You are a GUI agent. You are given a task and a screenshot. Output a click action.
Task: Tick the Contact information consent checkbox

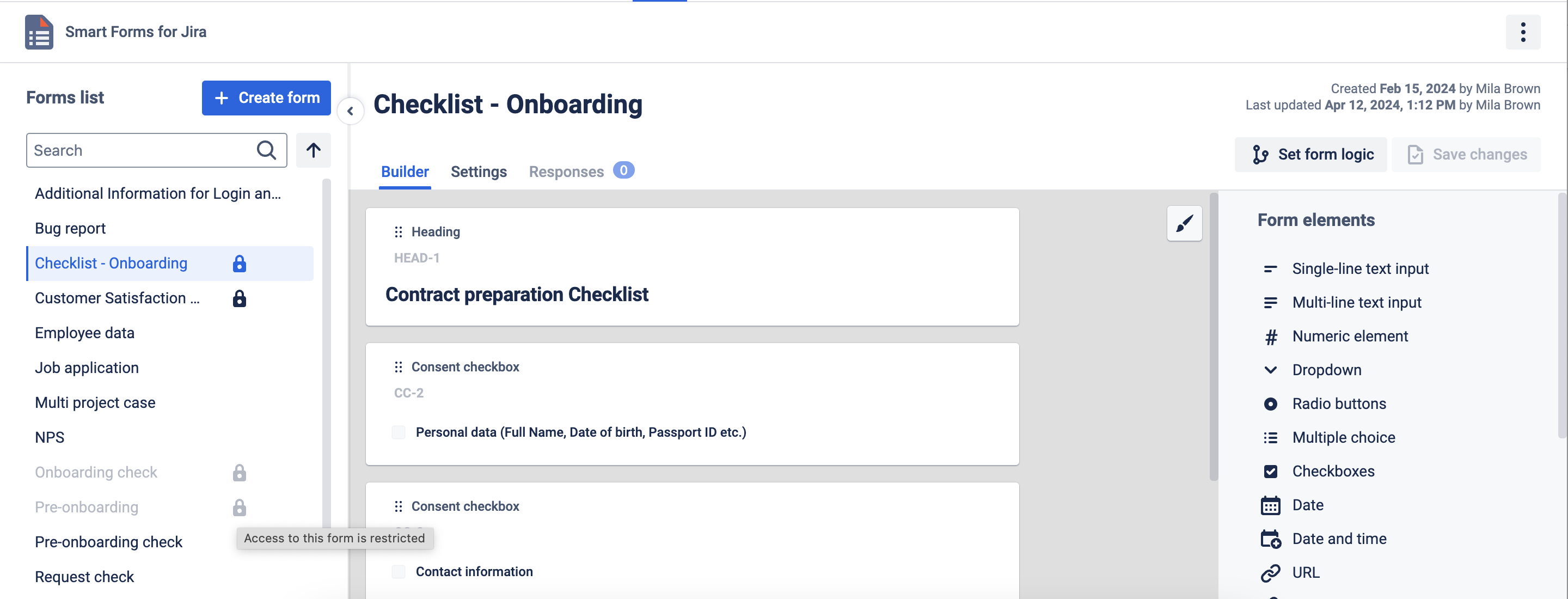pyautogui.click(x=399, y=572)
